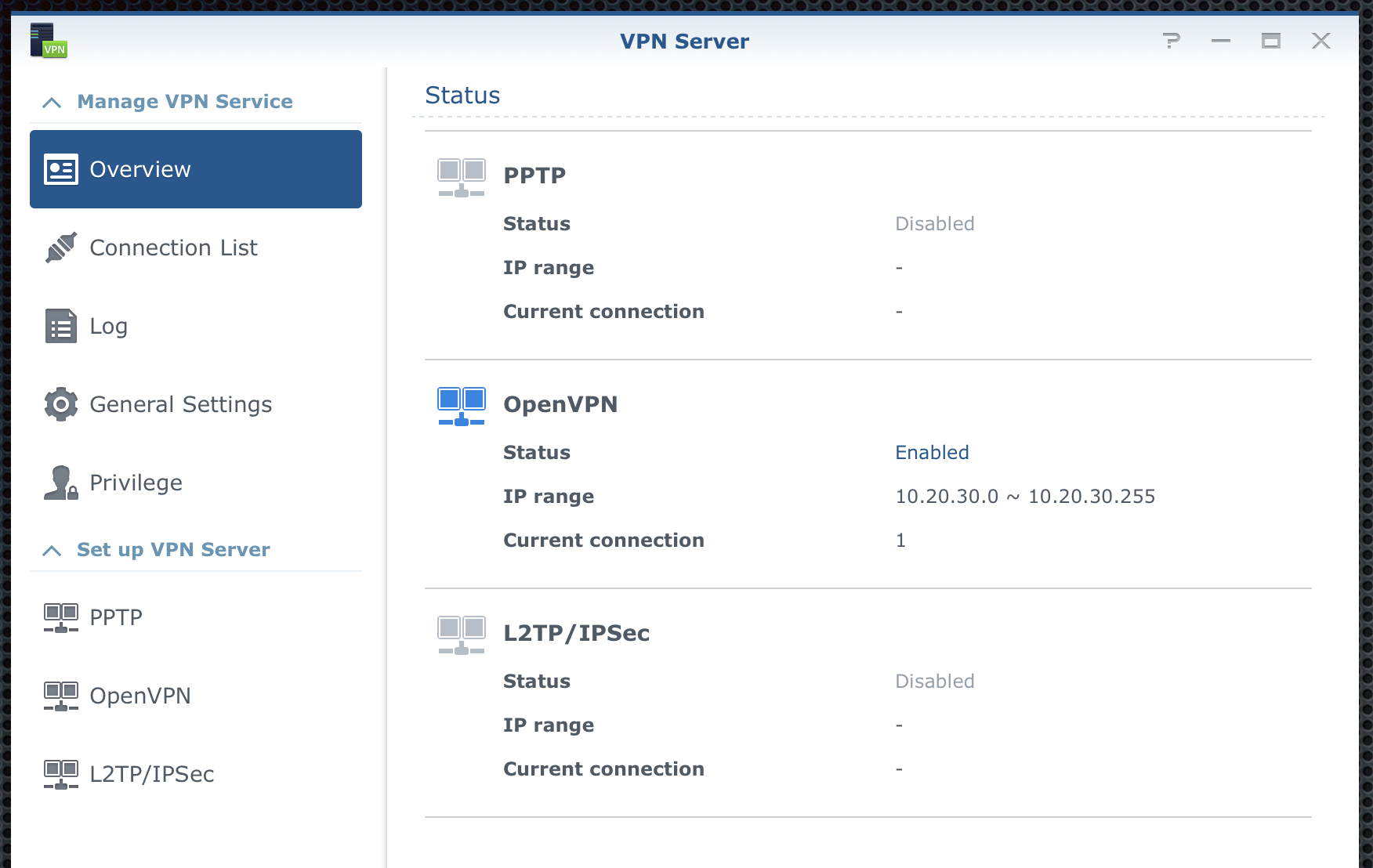Image resolution: width=1373 pixels, height=868 pixels.
Task: Click the General Settings gear icon
Action: [x=61, y=404]
